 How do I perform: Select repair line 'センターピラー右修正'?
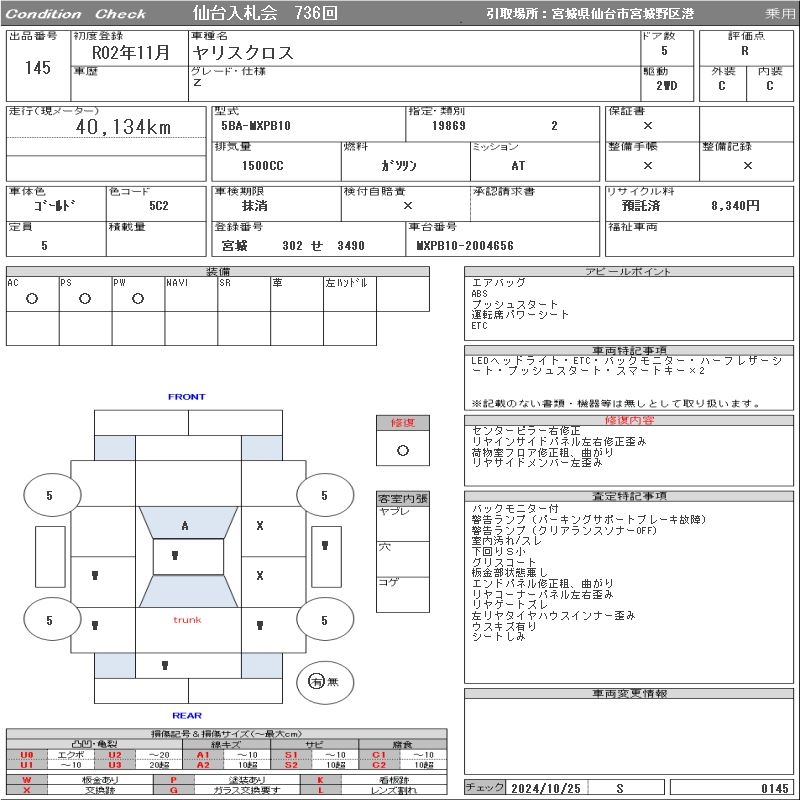[x=526, y=431]
